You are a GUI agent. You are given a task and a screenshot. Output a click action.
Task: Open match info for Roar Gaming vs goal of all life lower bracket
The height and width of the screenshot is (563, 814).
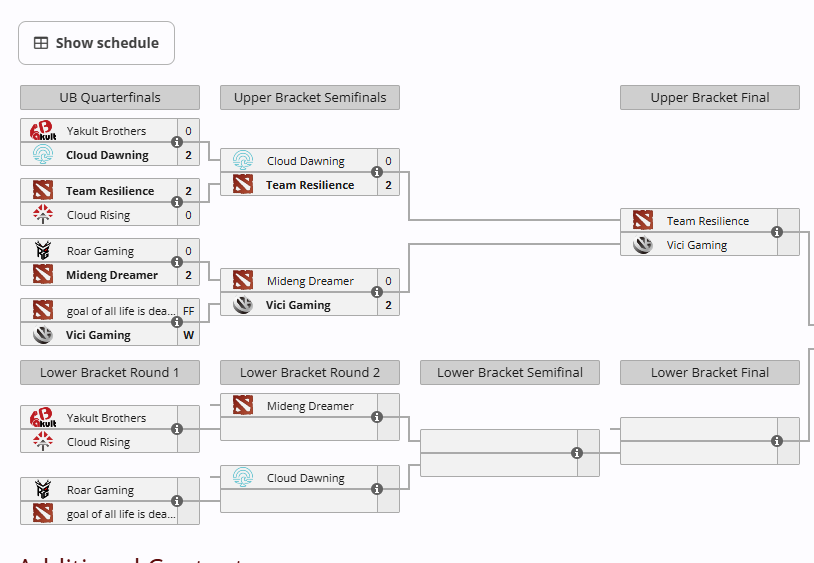[177, 501]
